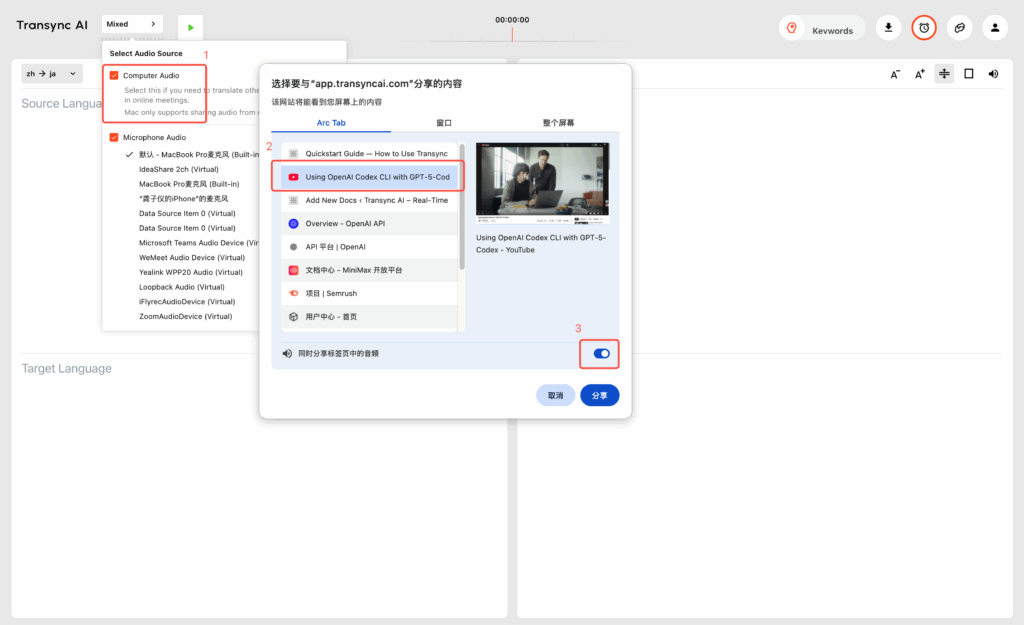Increase font size with A+ icon
The height and width of the screenshot is (625, 1024).
tap(920, 74)
